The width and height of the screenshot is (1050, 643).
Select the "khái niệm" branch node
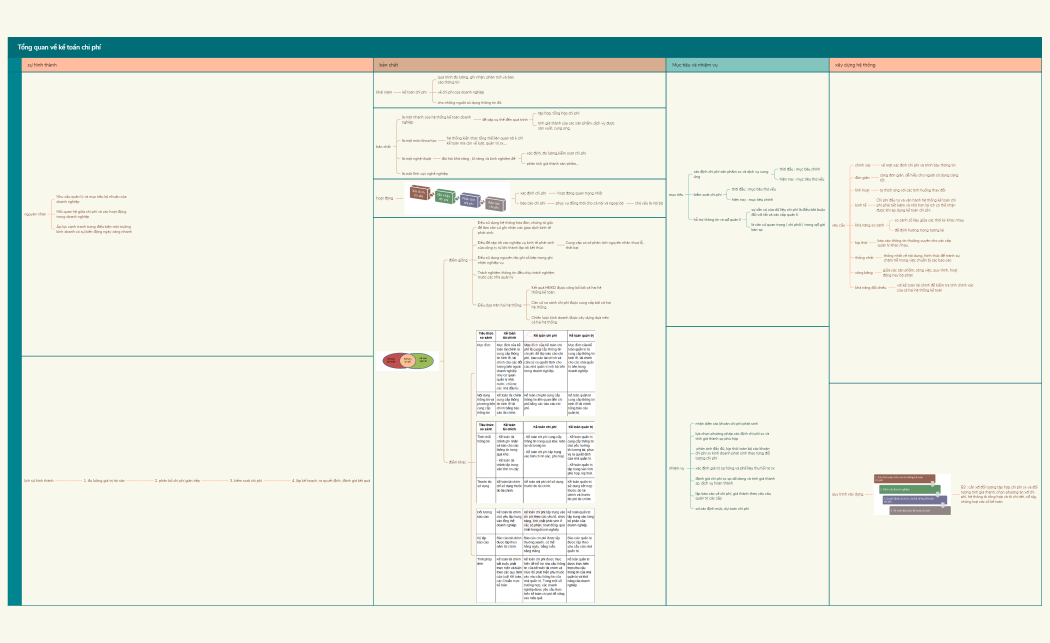click(x=384, y=90)
